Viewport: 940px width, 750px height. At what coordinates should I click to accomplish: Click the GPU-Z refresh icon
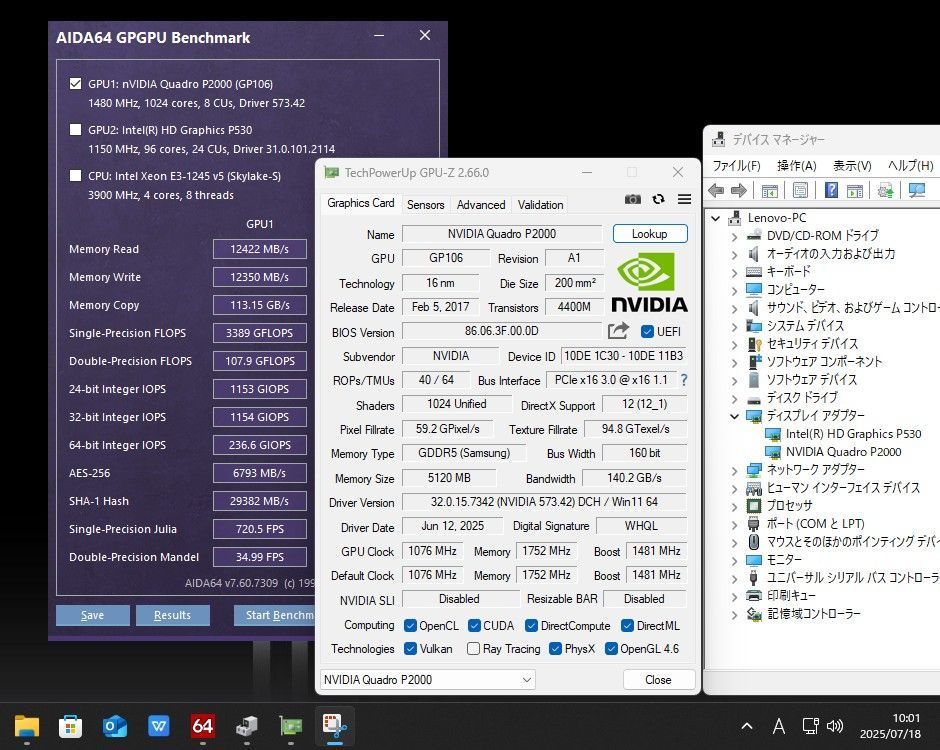658,200
